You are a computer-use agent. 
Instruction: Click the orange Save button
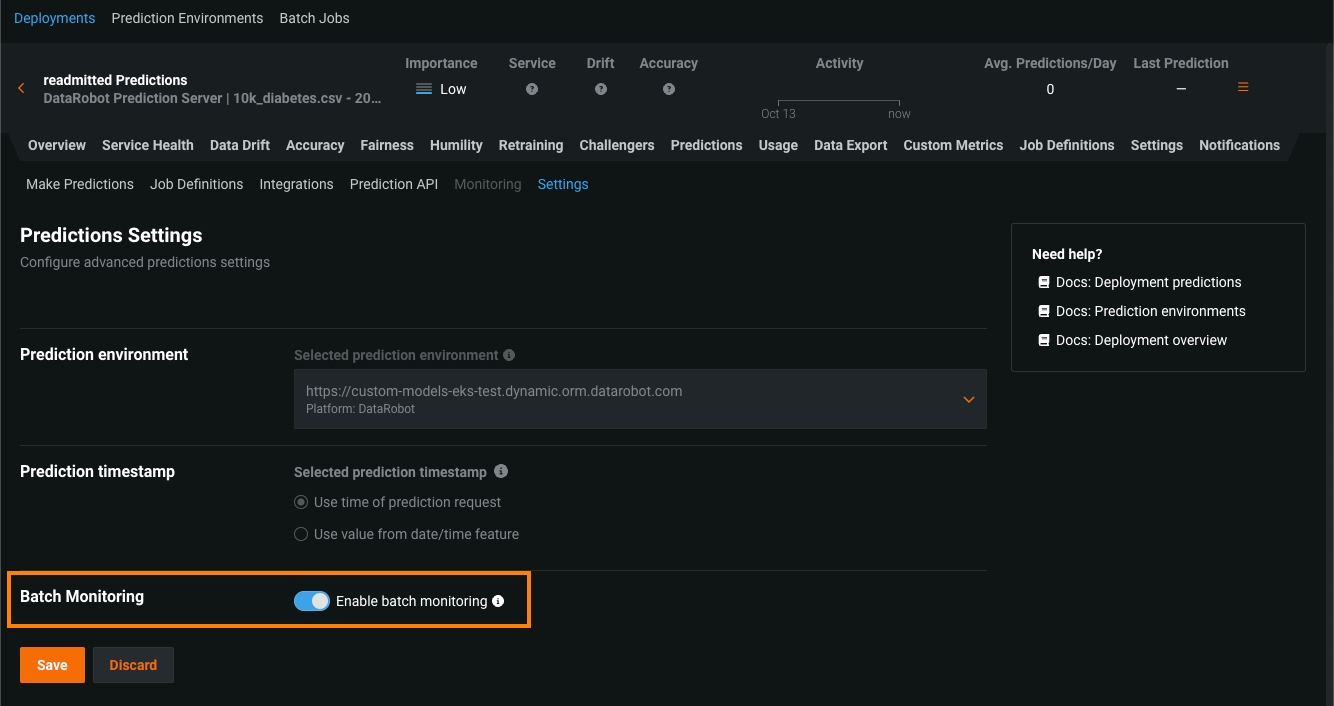[x=52, y=665]
